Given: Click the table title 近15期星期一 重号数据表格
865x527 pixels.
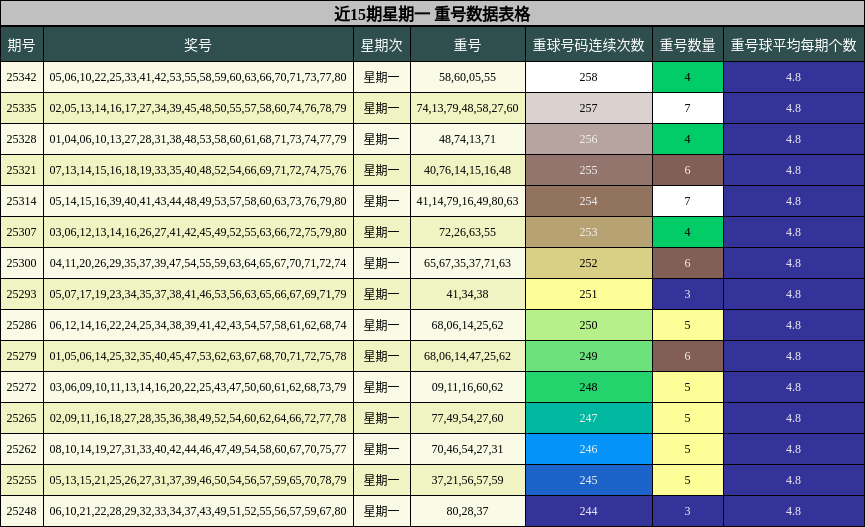Looking at the screenshot, I should point(432,13).
